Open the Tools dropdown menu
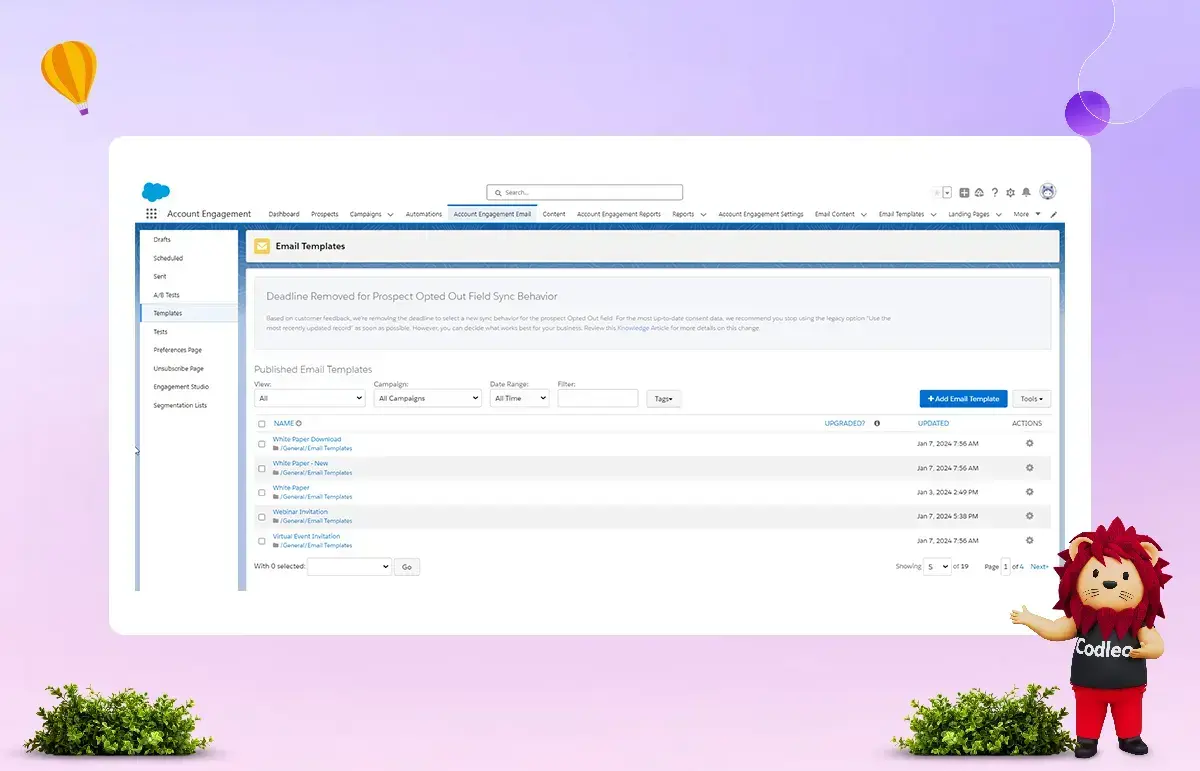 (1031, 399)
